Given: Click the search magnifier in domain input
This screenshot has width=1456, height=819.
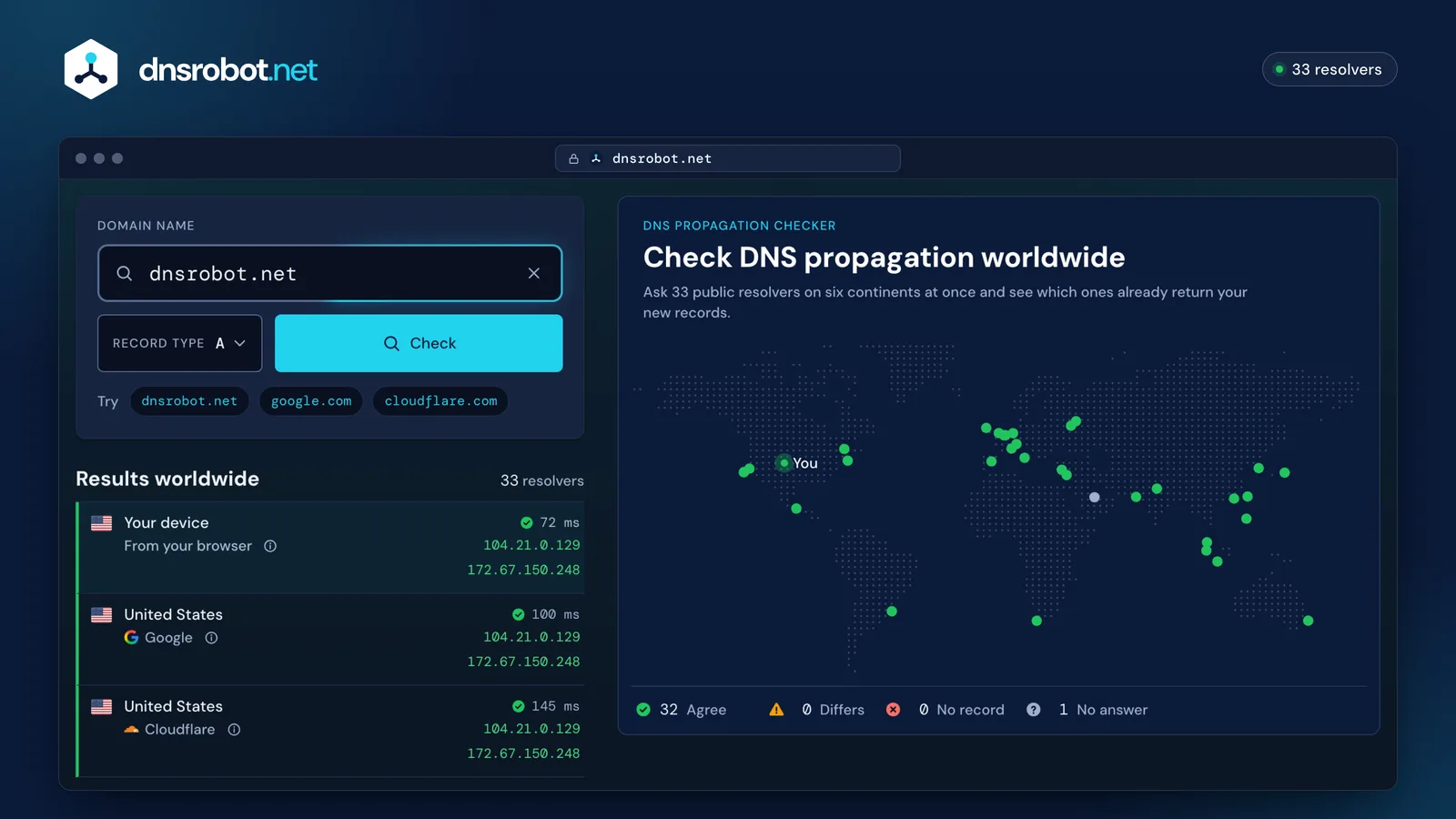Looking at the screenshot, I should coord(125,273).
